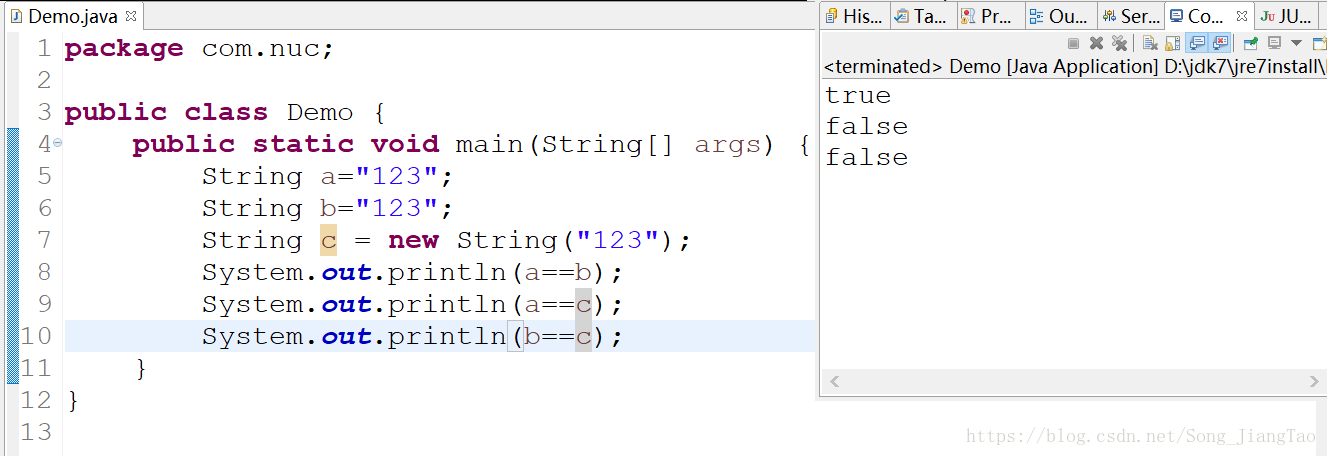Click the println(b==c) statement on line 10
Screen dimensions: 1327x456
pyautogui.click(x=413, y=336)
